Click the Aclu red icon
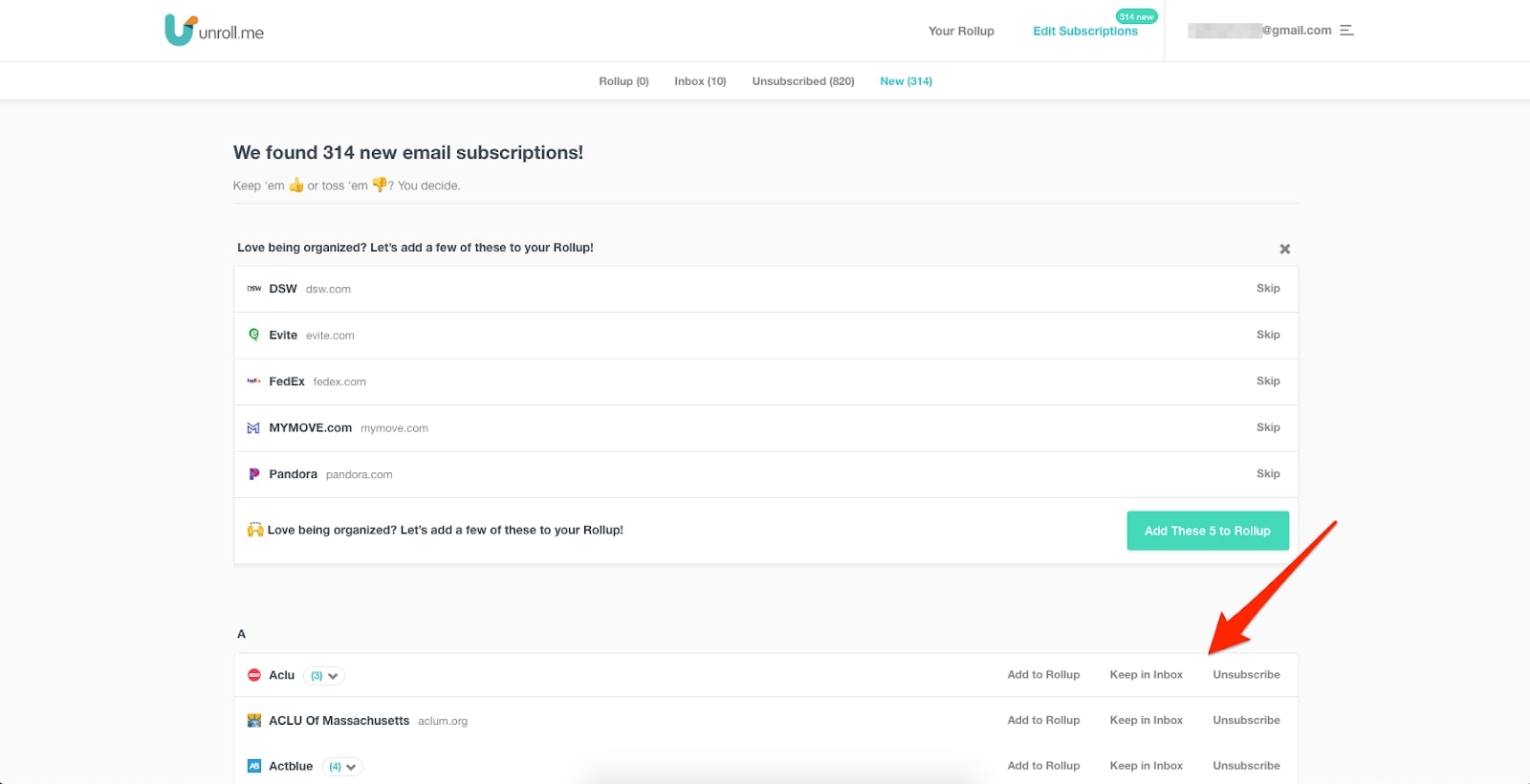 click(x=253, y=675)
